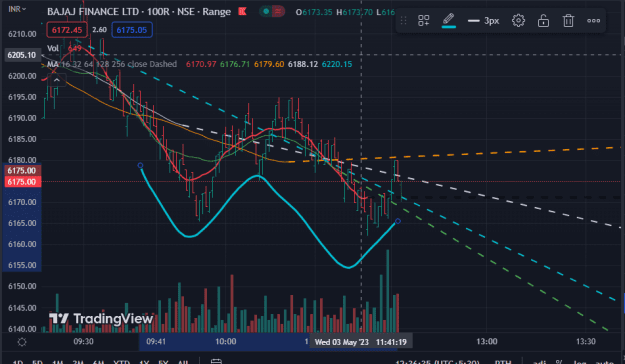This screenshot has height=364, width=625.
Task: Click the red broker K icon beside Range
Action: click(x=242, y=12)
